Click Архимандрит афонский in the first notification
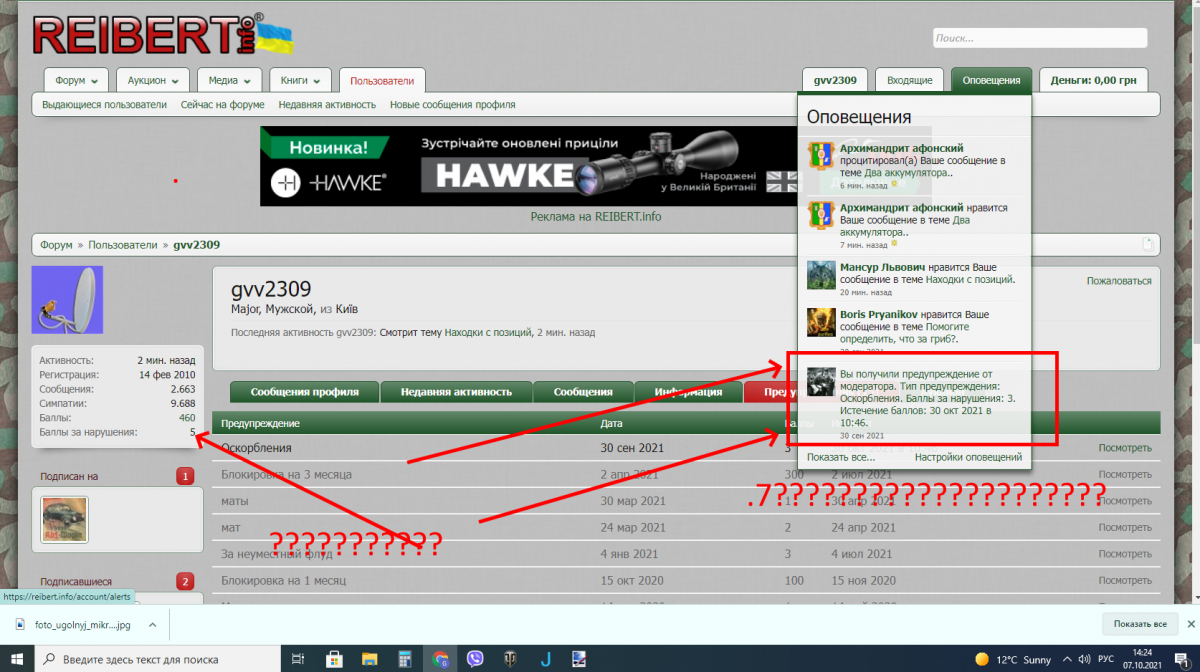Image resolution: width=1200 pixels, height=672 pixels. [902, 148]
